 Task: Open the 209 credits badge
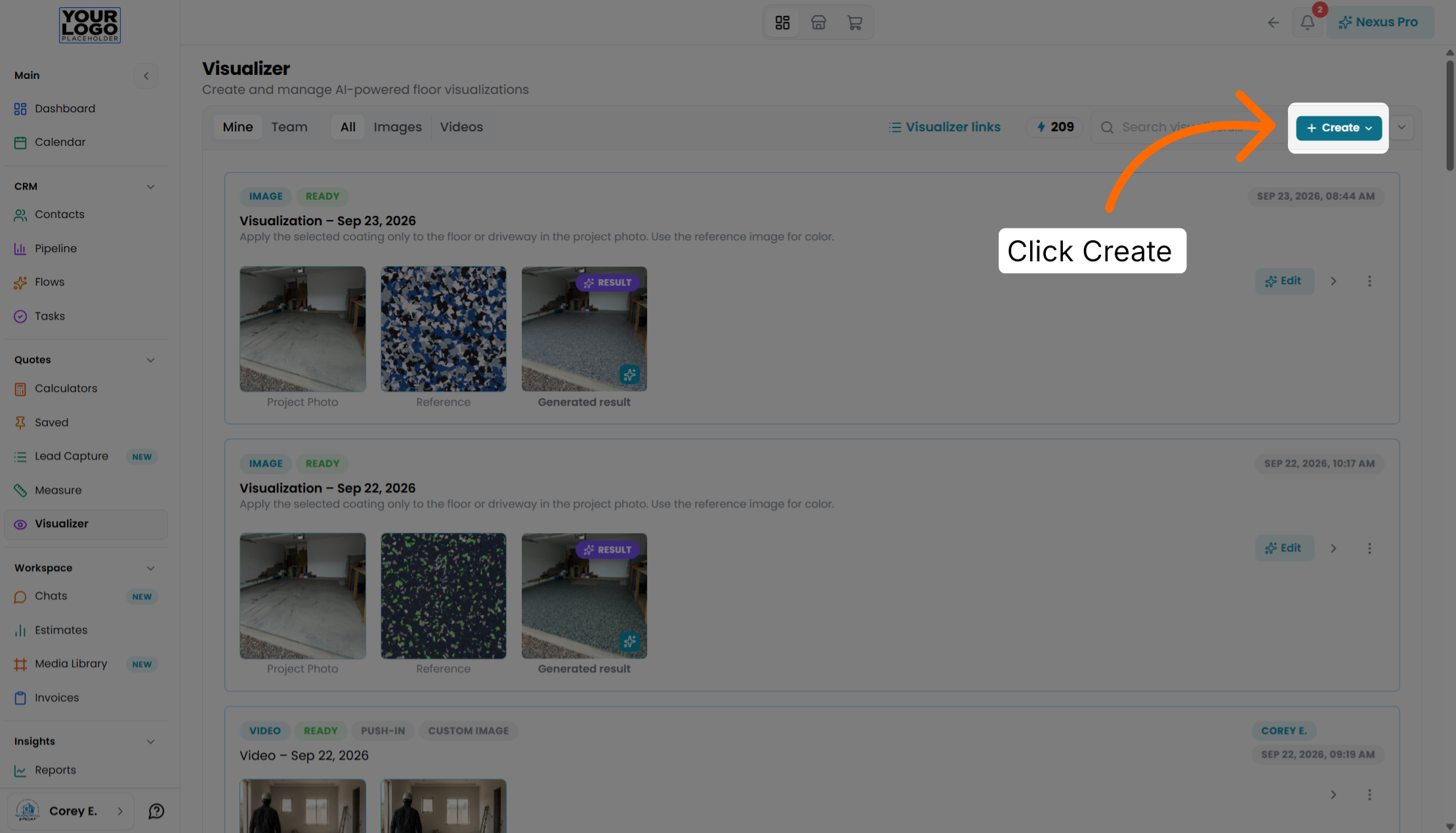1055,127
